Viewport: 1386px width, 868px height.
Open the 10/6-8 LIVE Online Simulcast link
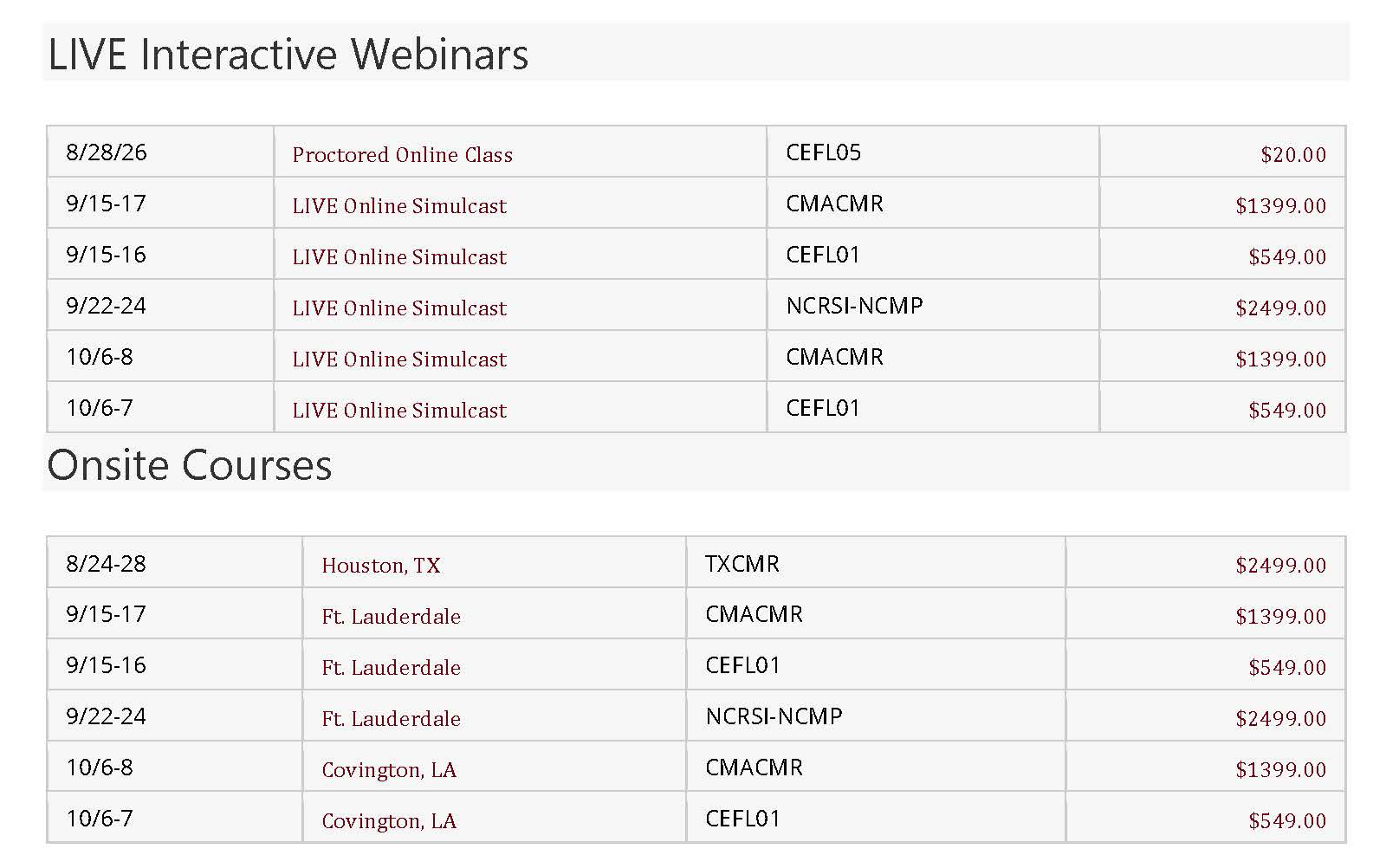tap(399, 360)
